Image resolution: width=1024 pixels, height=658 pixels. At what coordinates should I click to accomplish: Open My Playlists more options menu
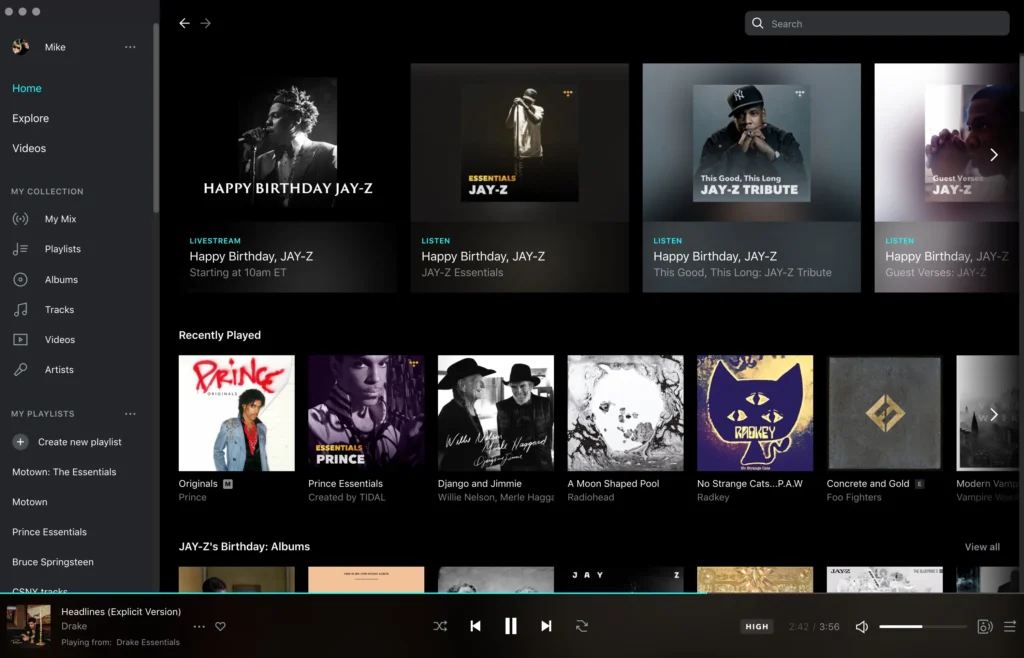(x=130, y=414)
